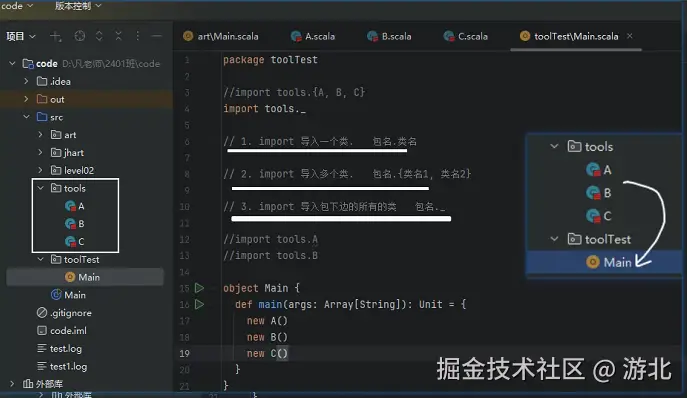687x398 pixels.
Task: Open the code project dropdown
Action: [17, 6]
